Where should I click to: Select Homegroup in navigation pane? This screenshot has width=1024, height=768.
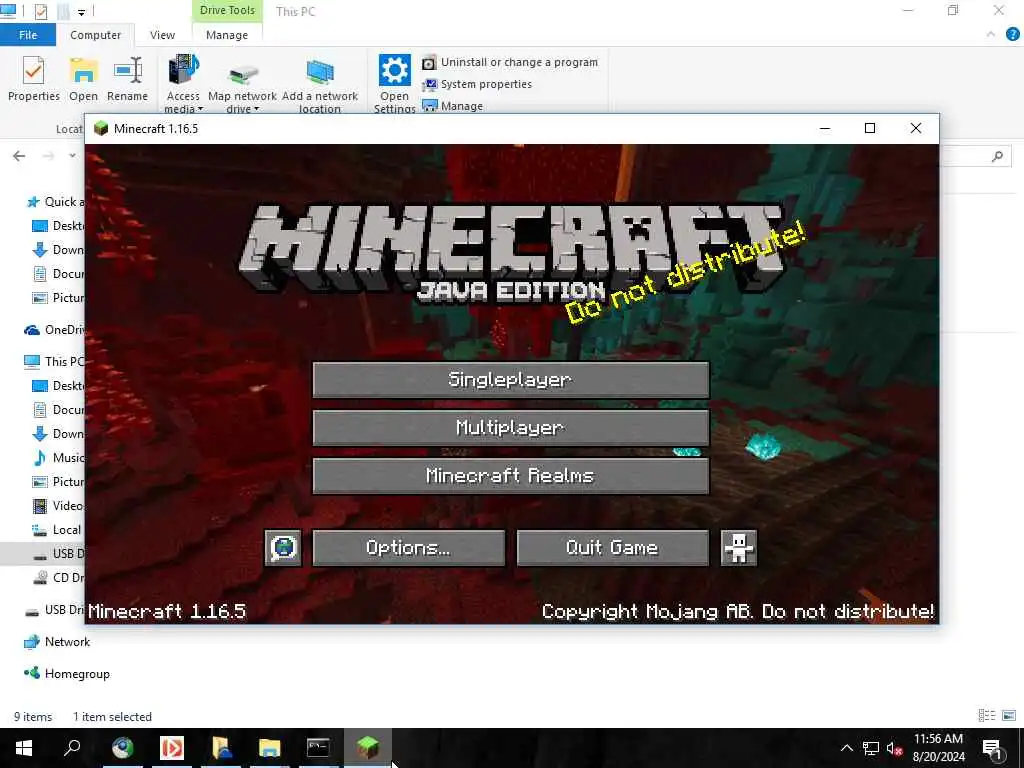(x=67, y=674)
